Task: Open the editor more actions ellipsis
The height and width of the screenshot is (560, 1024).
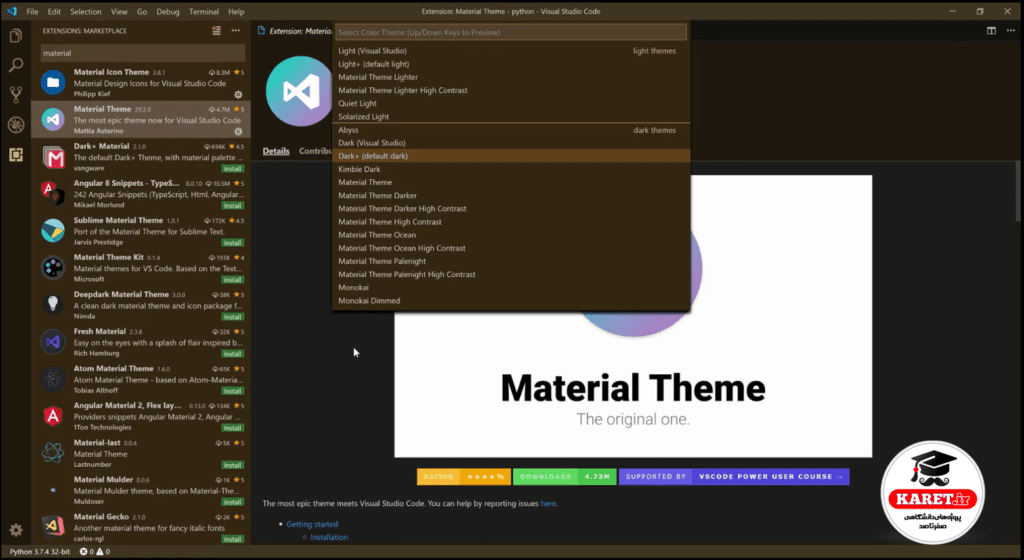Action: tap(1011, 31)
